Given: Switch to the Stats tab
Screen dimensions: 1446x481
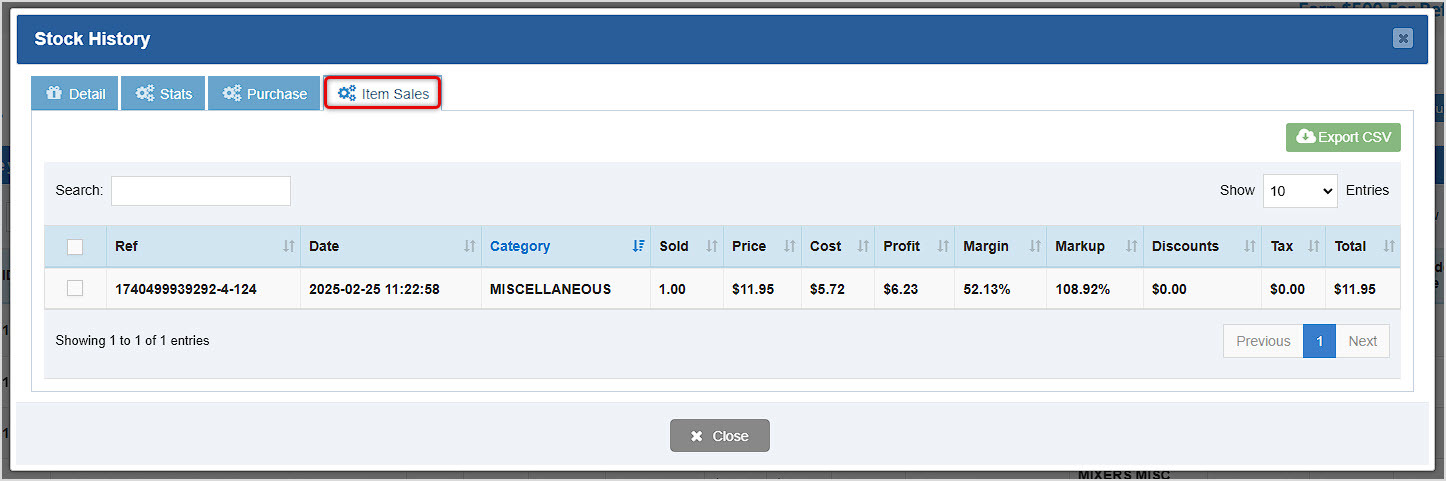Looking at the screenshot, I should [x=163, y=93].
